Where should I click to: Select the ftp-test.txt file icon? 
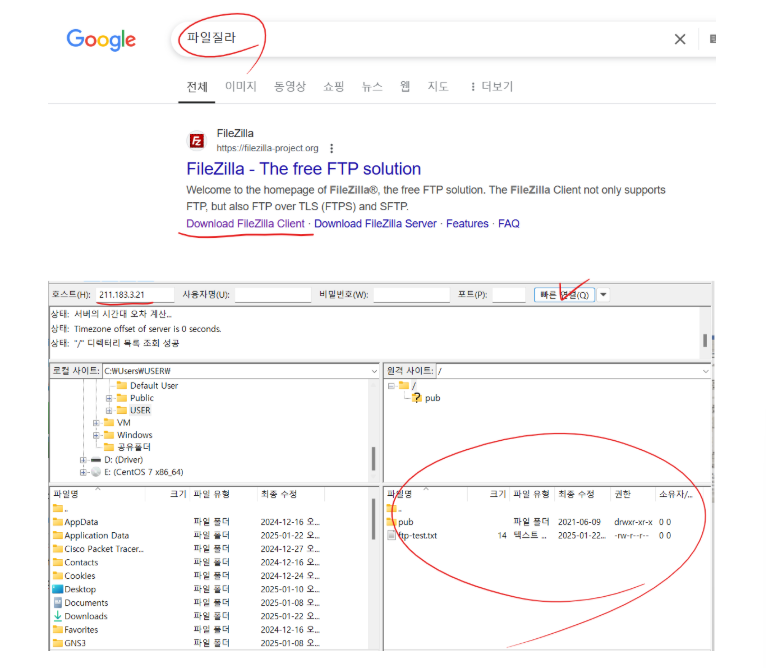392,535
